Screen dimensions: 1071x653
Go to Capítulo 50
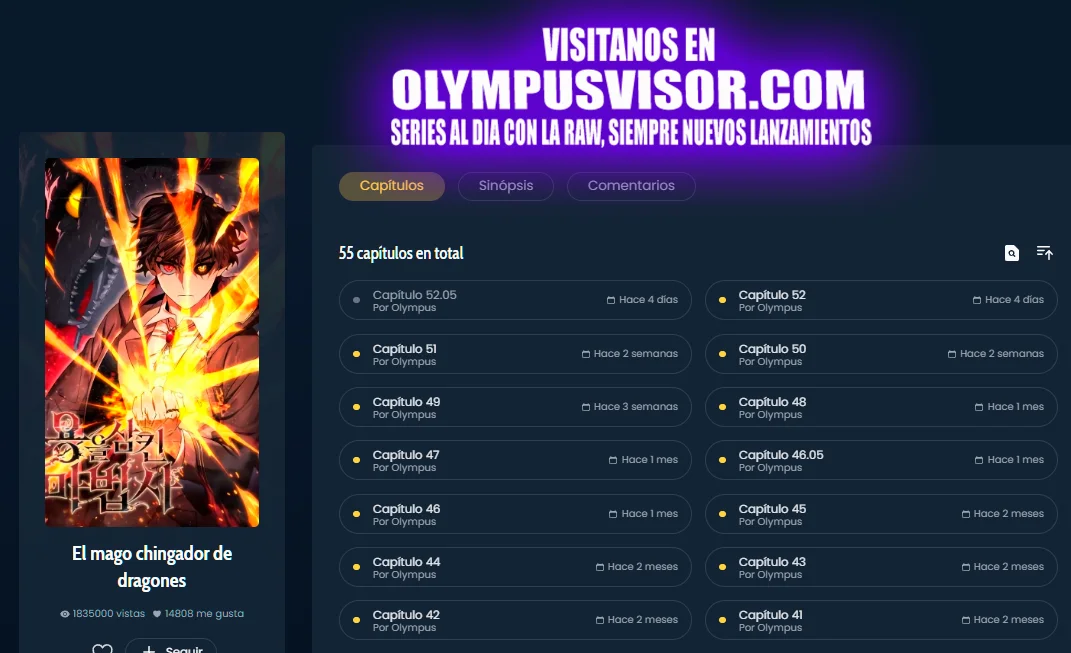point(881,354)
